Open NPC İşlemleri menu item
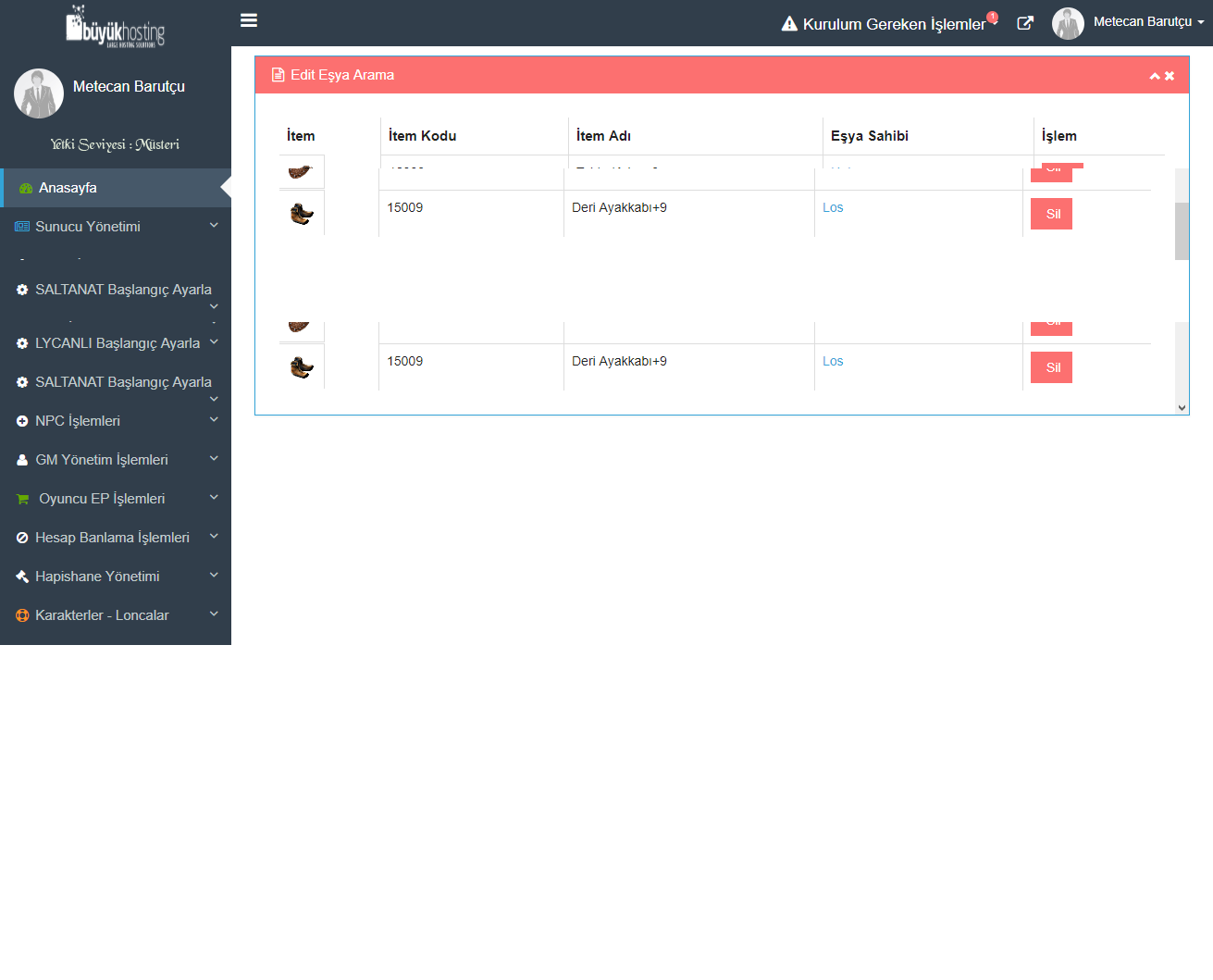 [x=116, y=421]
